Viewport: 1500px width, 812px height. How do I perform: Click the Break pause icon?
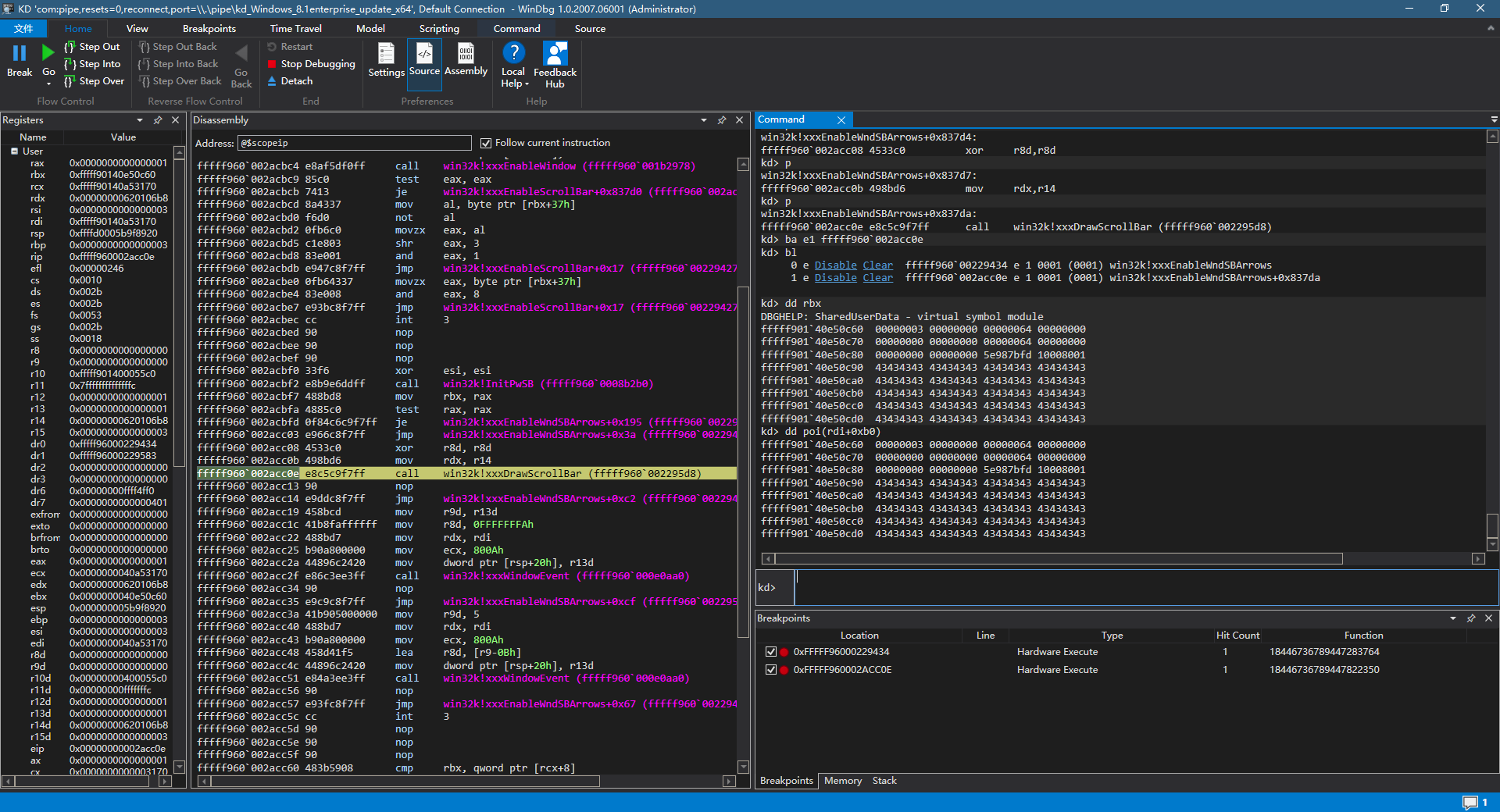20,53
